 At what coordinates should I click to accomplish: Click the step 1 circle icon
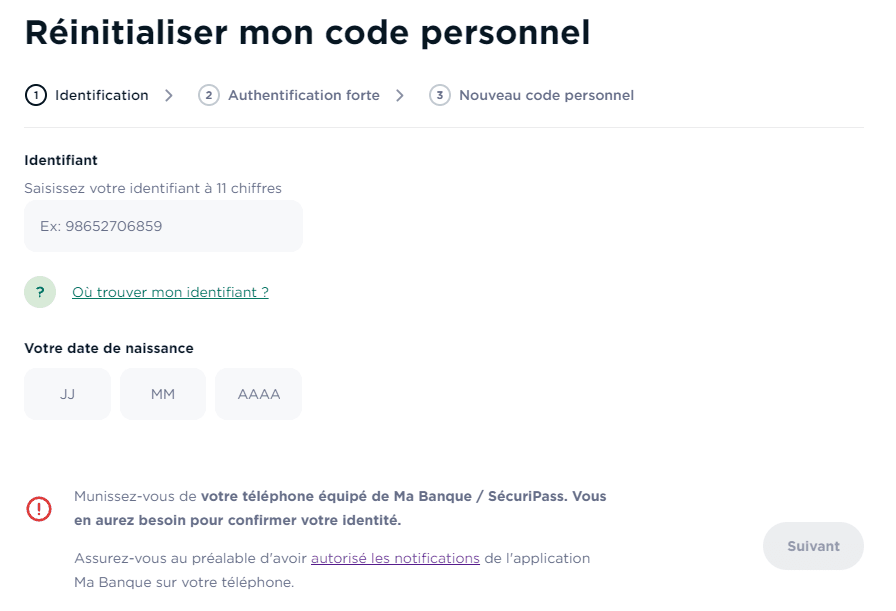pos(36,96)
